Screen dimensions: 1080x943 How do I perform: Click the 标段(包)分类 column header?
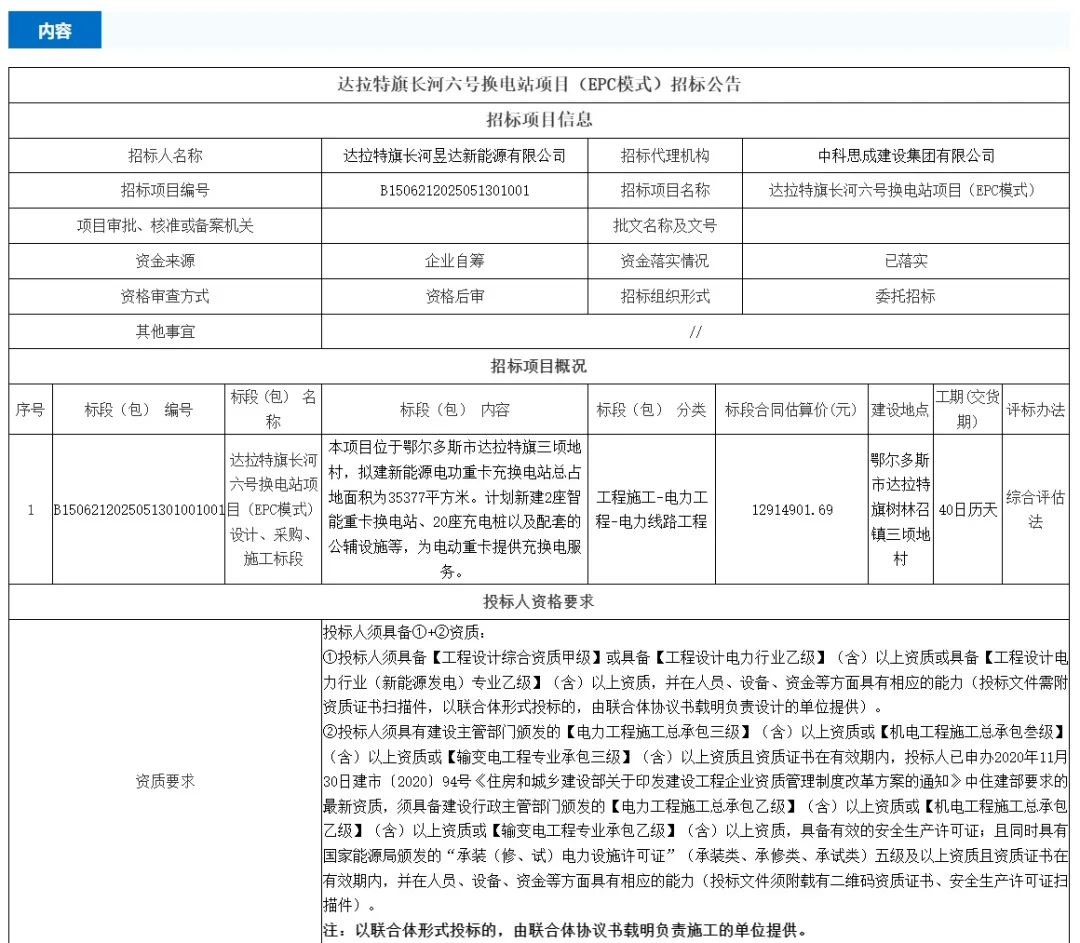(x=652, y=410)
